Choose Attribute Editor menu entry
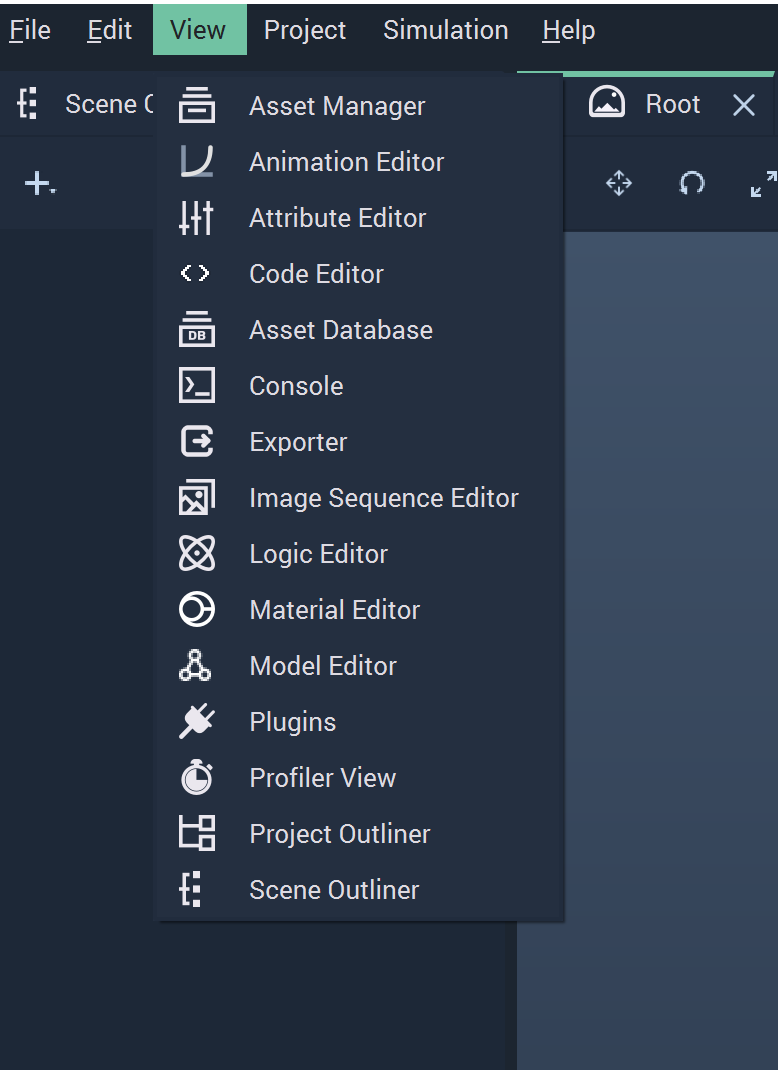 (360, 218)
